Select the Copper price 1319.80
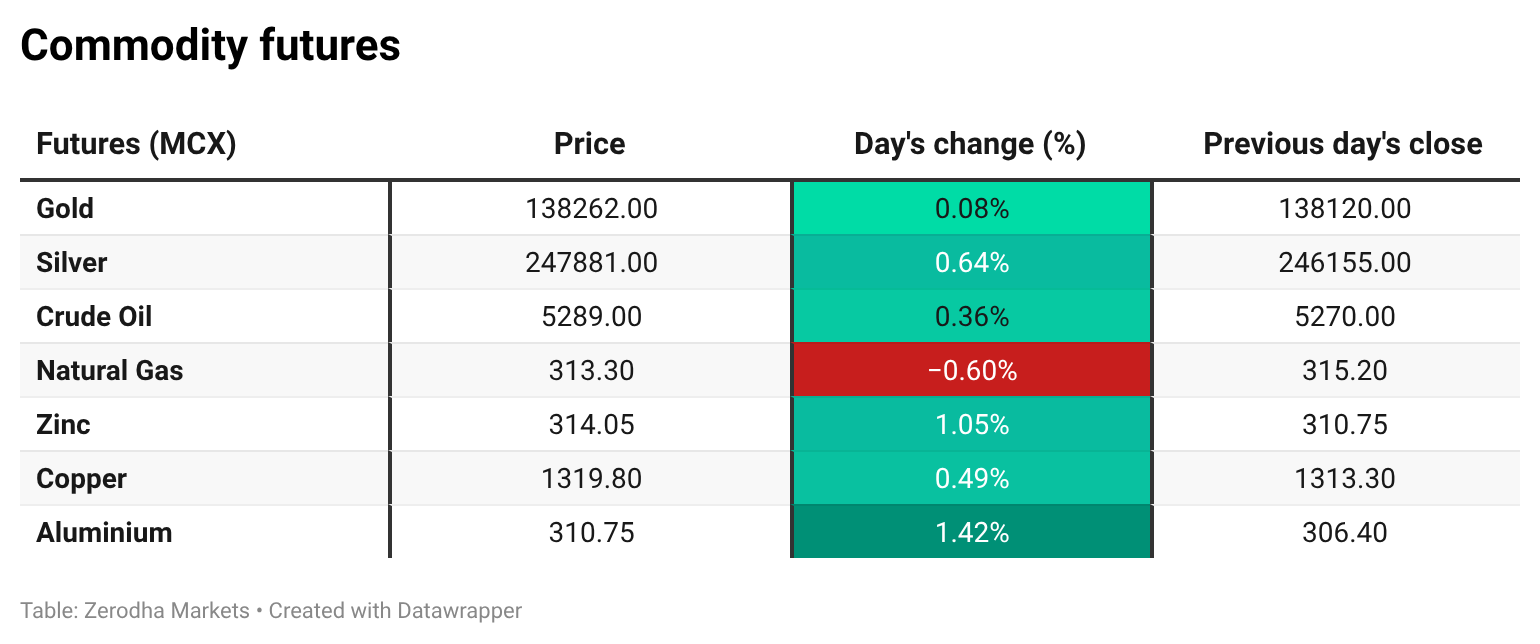 (x=591, y=479)
